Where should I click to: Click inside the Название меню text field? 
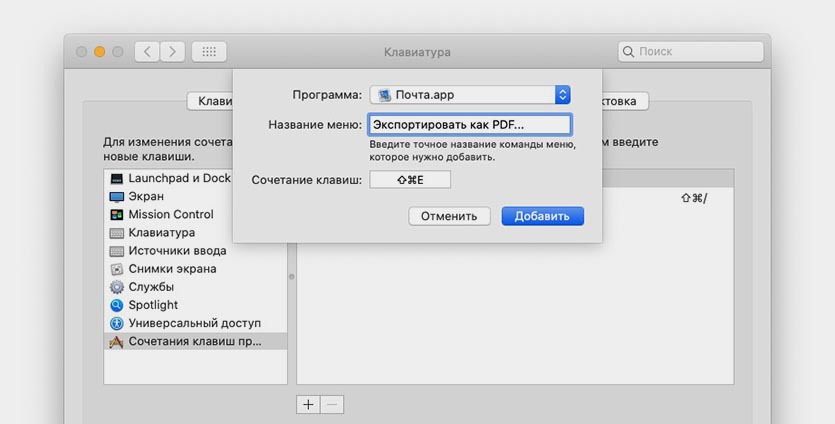pyautogui.click(x=469, y=125)
